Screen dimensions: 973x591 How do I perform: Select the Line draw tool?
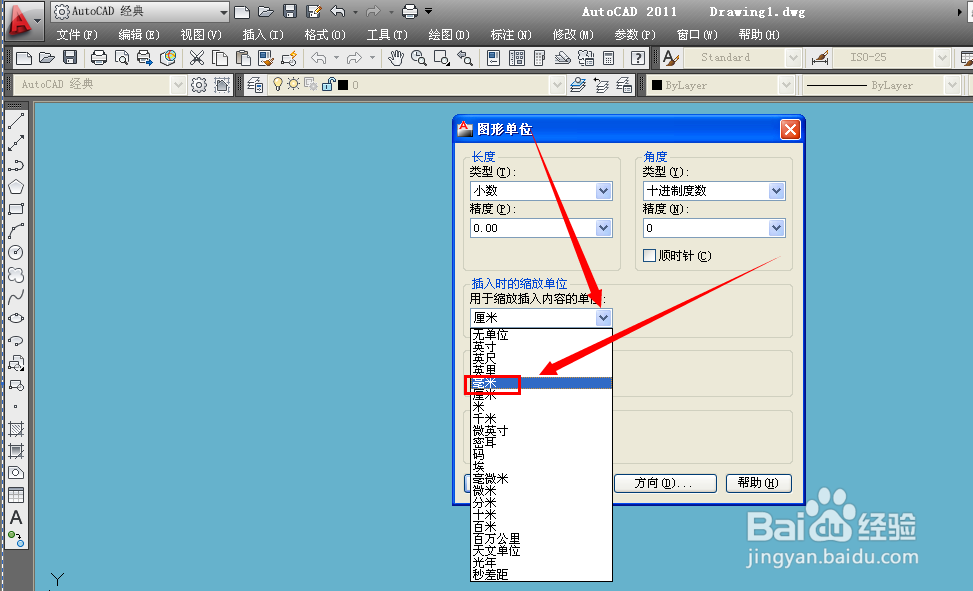(16, 120)
